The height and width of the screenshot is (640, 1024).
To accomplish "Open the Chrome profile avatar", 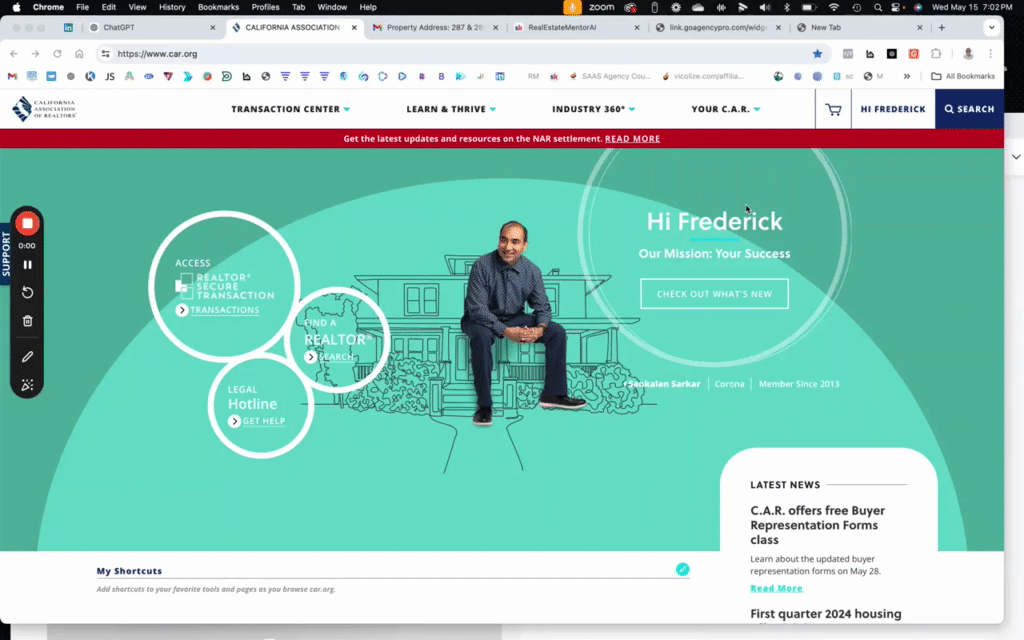I will pyautogui.click(x=968, y=54).
